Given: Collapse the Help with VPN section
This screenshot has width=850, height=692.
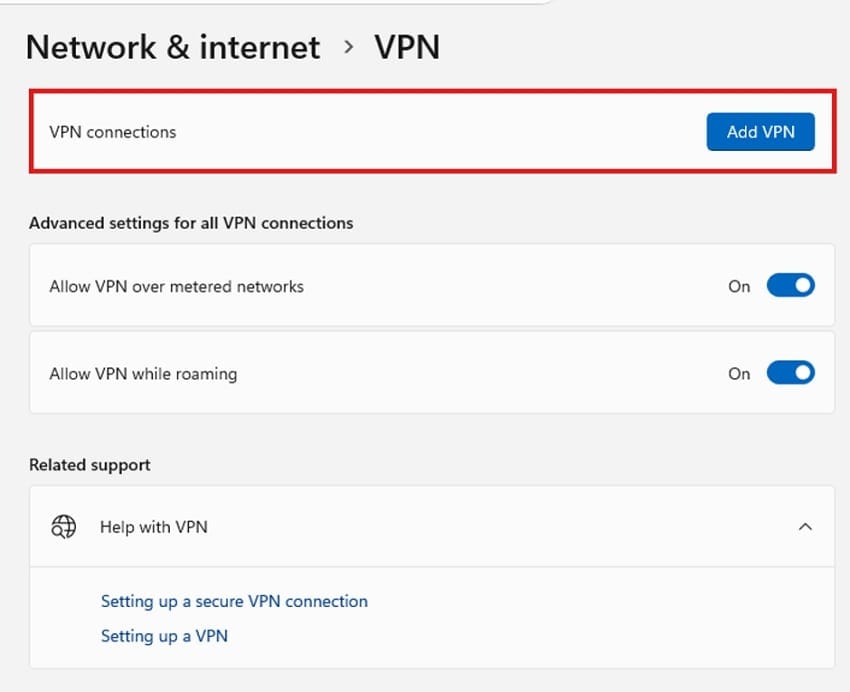Looking at the screenshot, I should (x=805, y=527).
